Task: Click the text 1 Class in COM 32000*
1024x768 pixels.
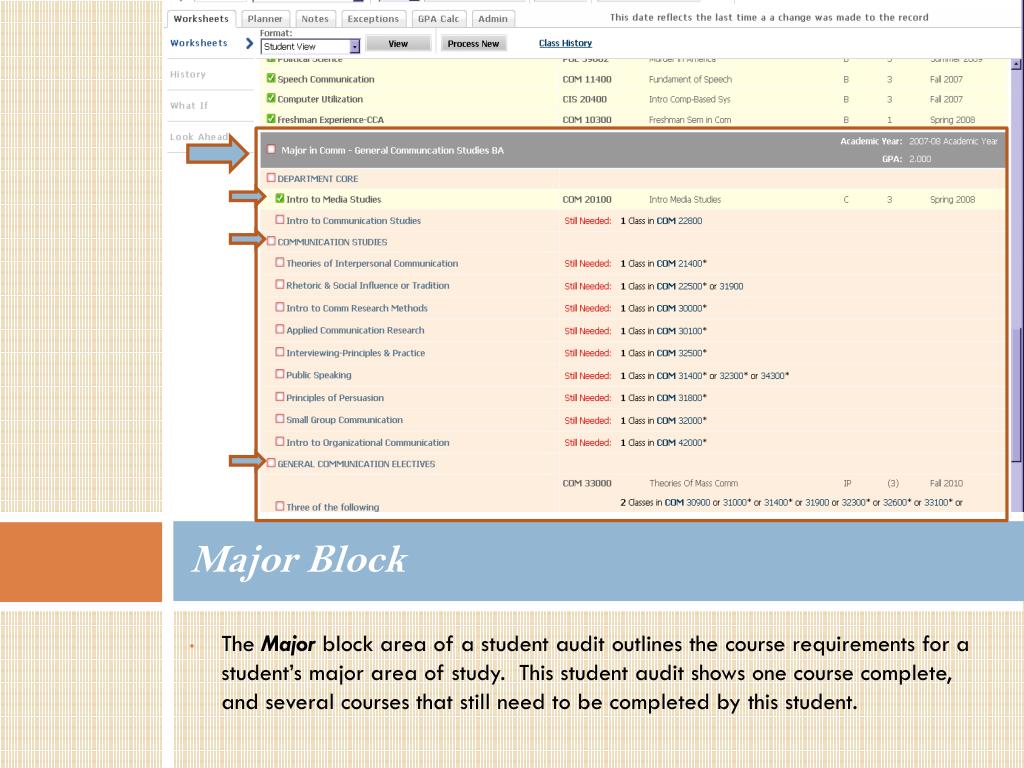Action: click(x=664, y=420)
